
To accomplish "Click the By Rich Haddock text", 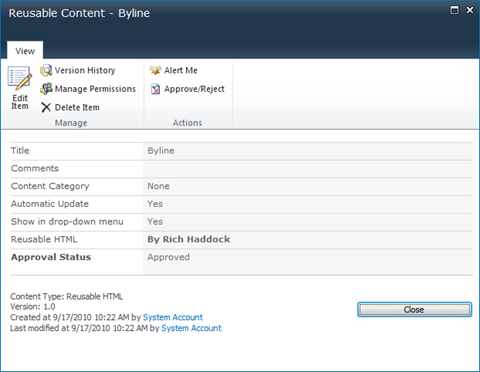I will pos(189,239).
